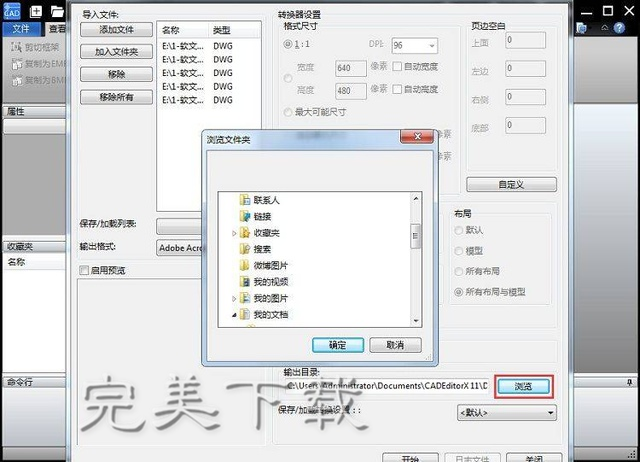
Task: Click the 复制为BMP icon
Action: 16,80
